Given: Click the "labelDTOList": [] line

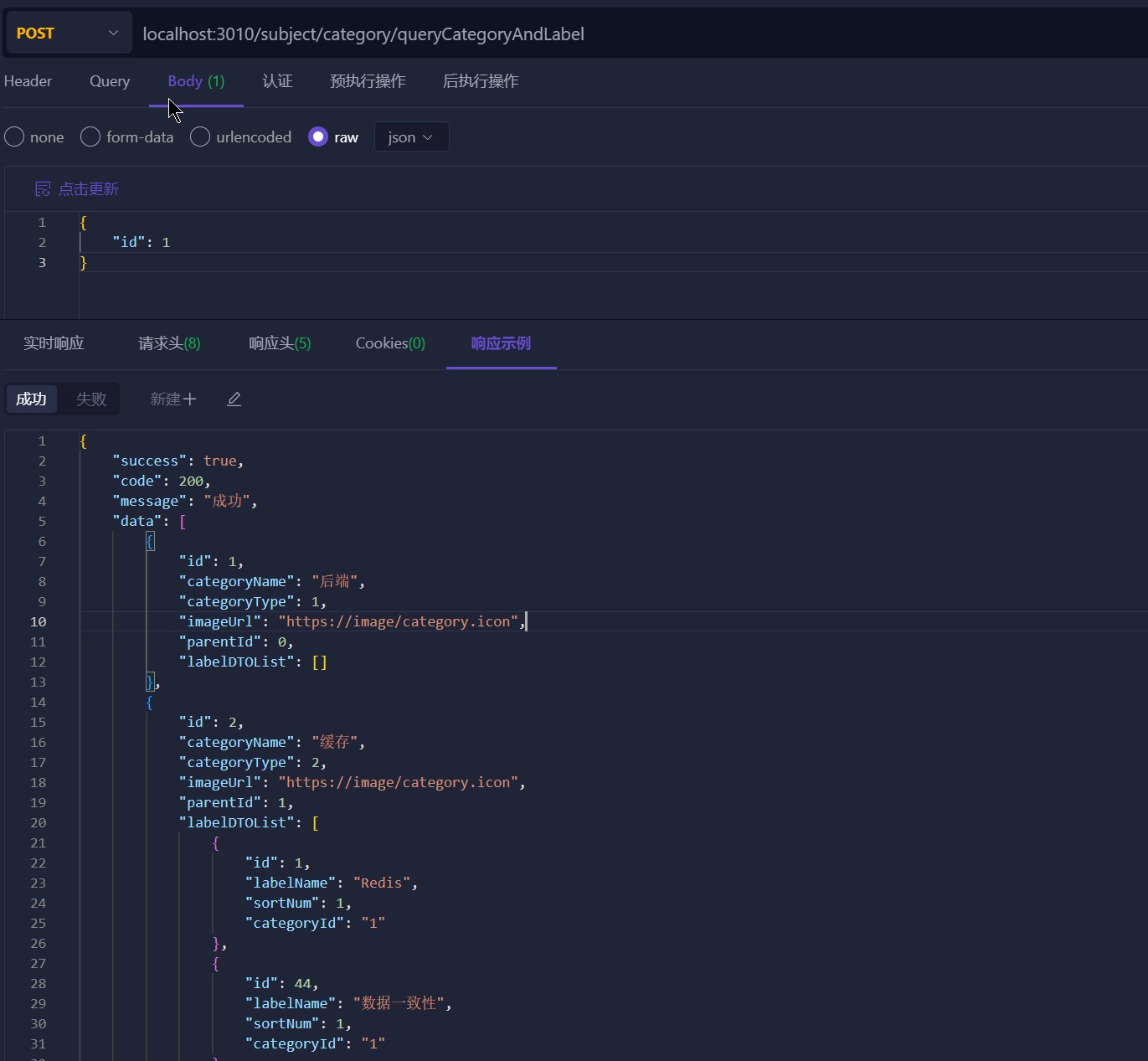Looking at the screenshot, I should (x=253, y=662).
